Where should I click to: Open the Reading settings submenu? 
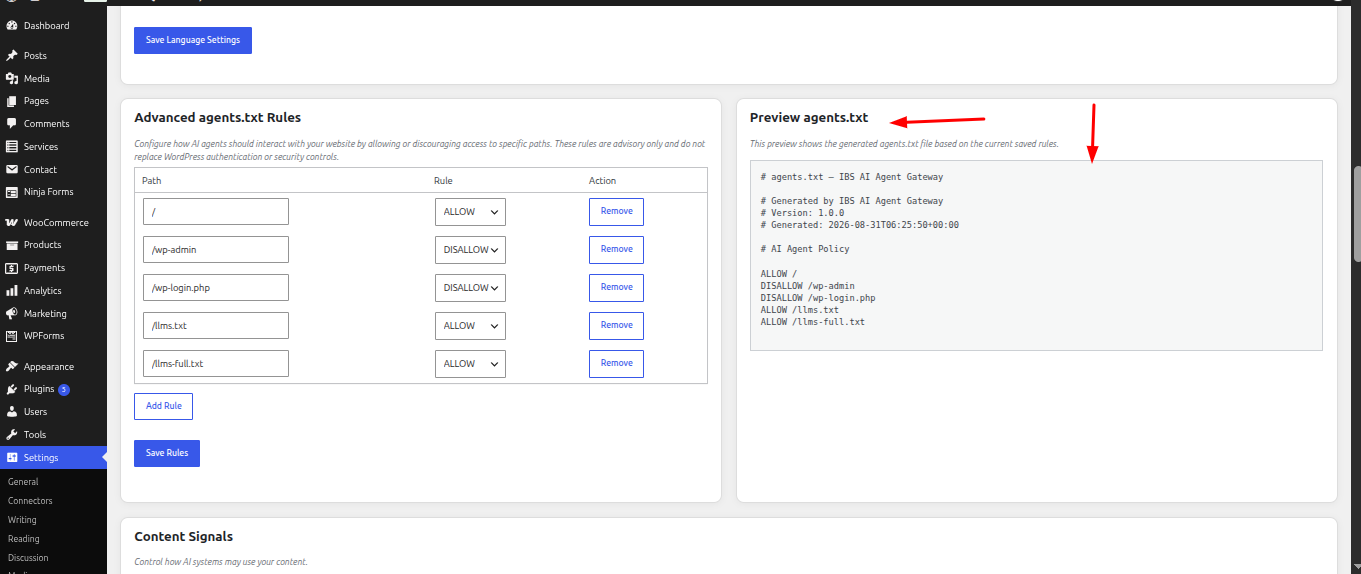[x=24, y=539]
